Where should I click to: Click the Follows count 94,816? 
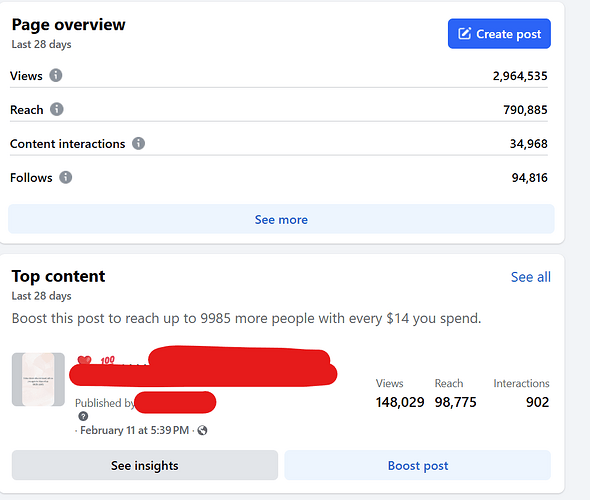click(x=529, y=178)
